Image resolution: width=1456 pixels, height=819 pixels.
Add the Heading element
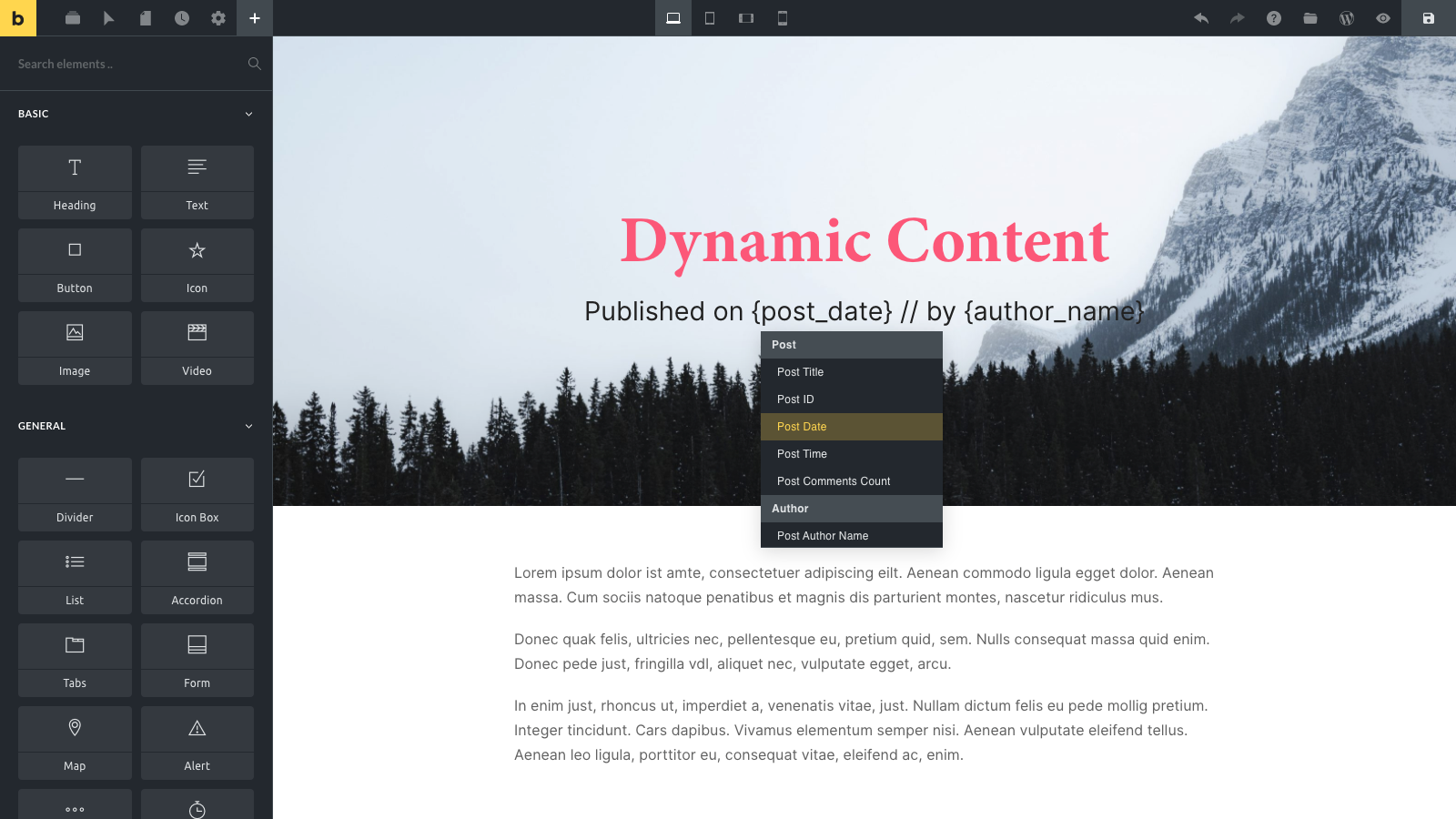coord(75,182)
